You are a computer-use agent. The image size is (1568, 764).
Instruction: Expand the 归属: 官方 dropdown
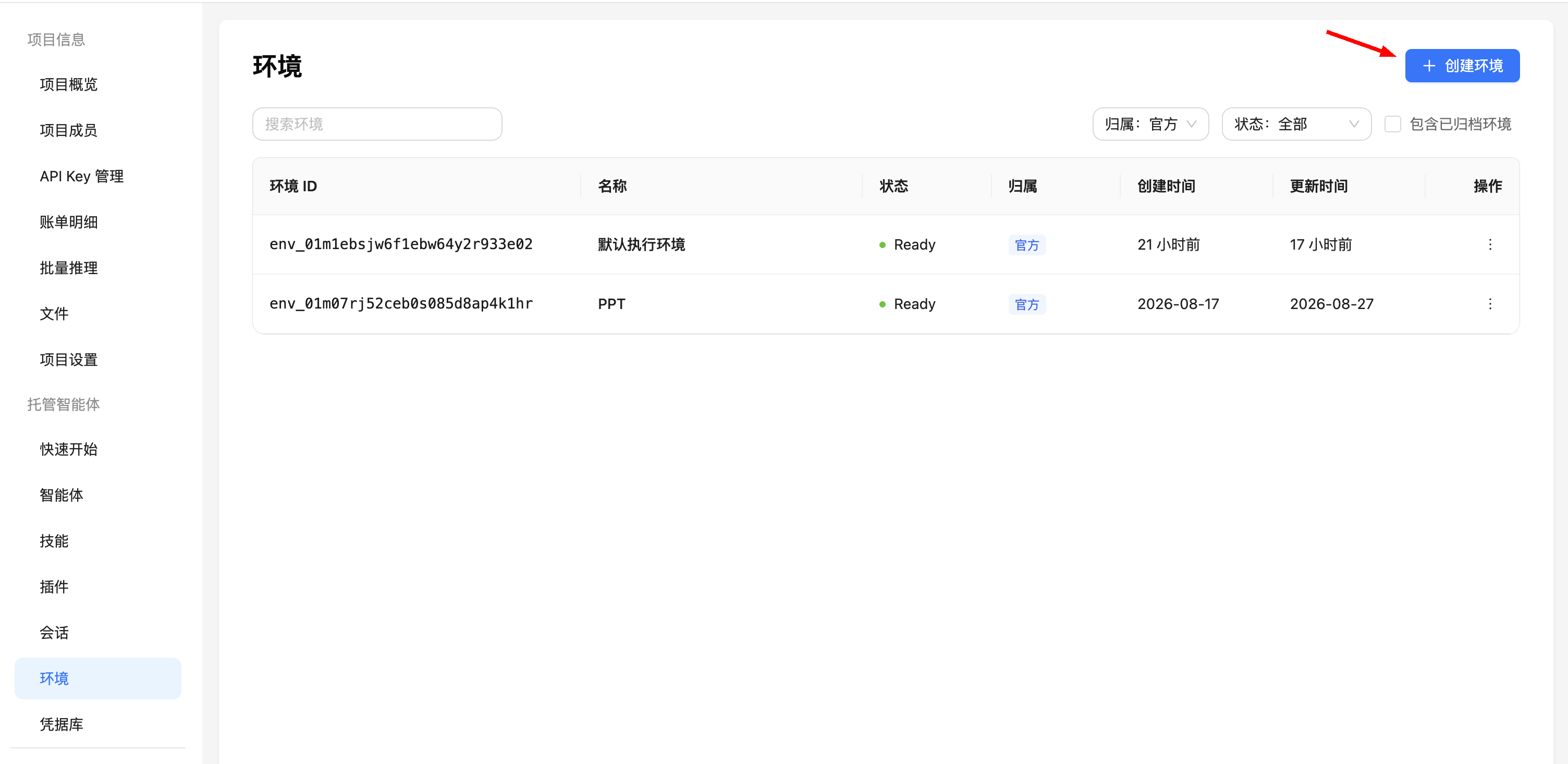pyautogui.click(x=1150, y=124)
